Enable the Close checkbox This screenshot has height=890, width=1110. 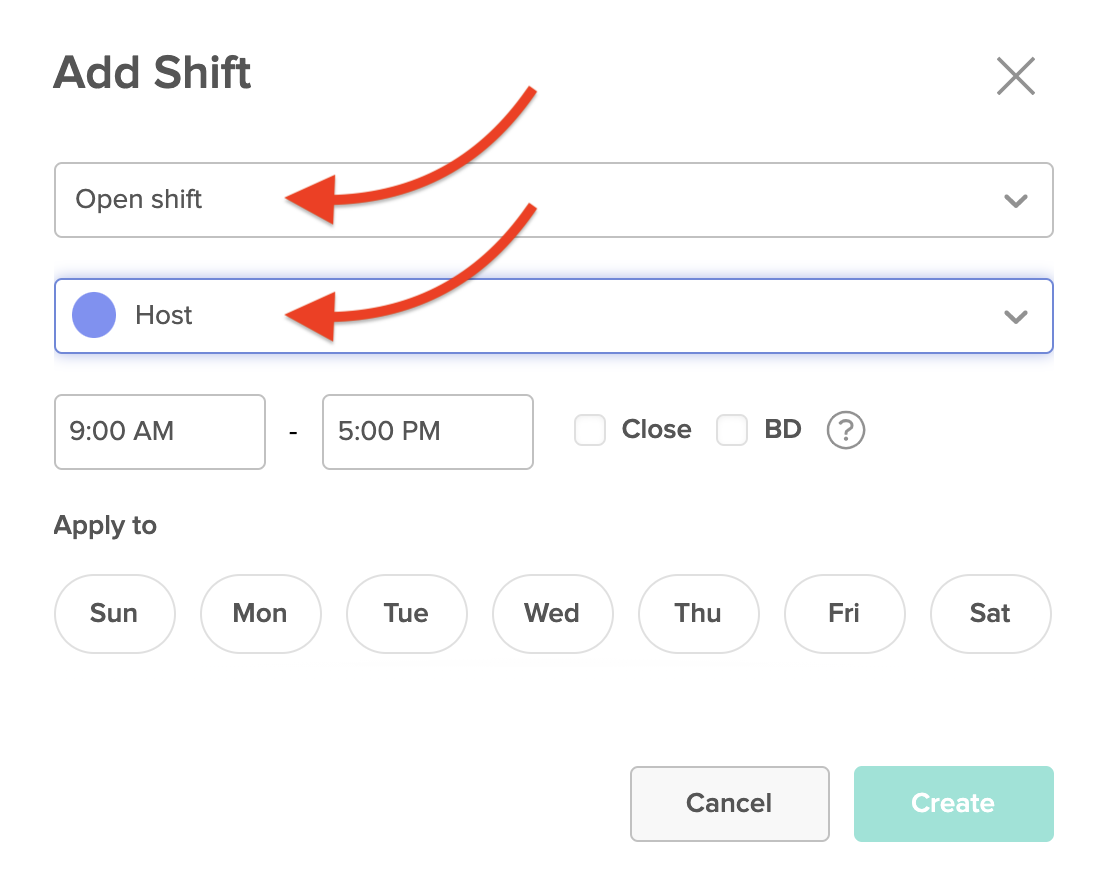590,430
